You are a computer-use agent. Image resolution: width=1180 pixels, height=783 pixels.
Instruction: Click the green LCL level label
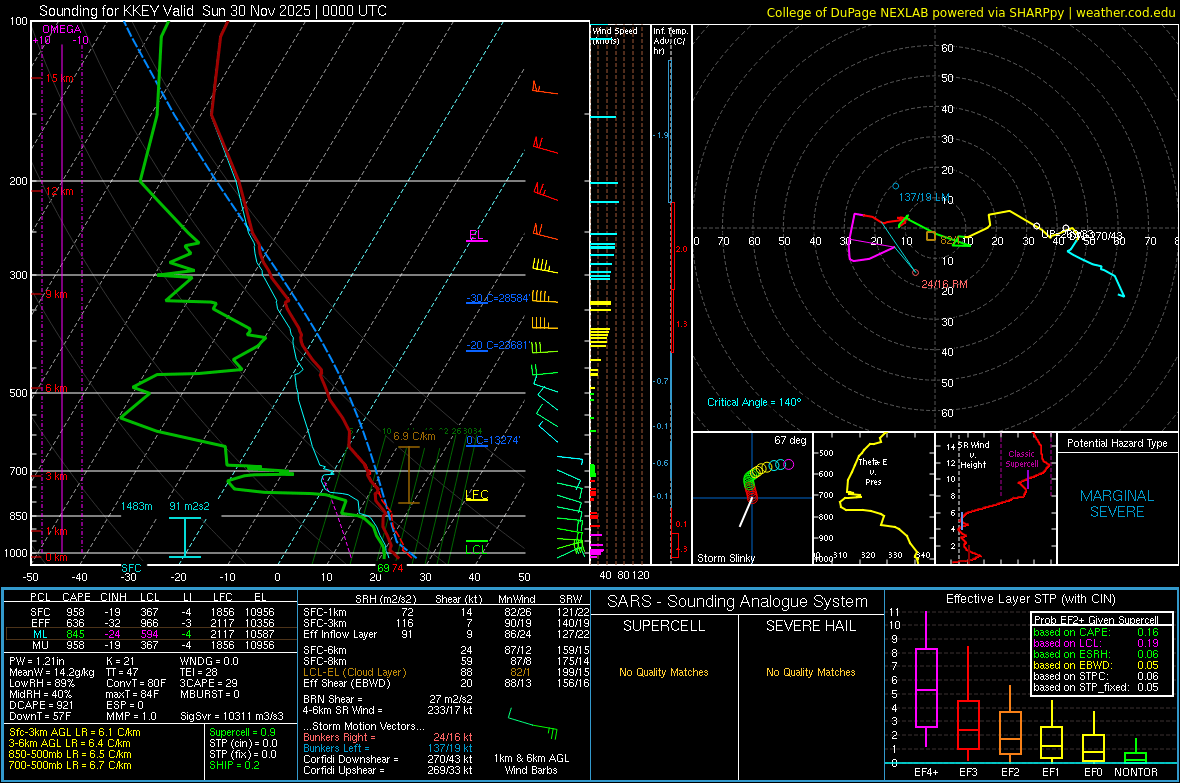(476, 549)
